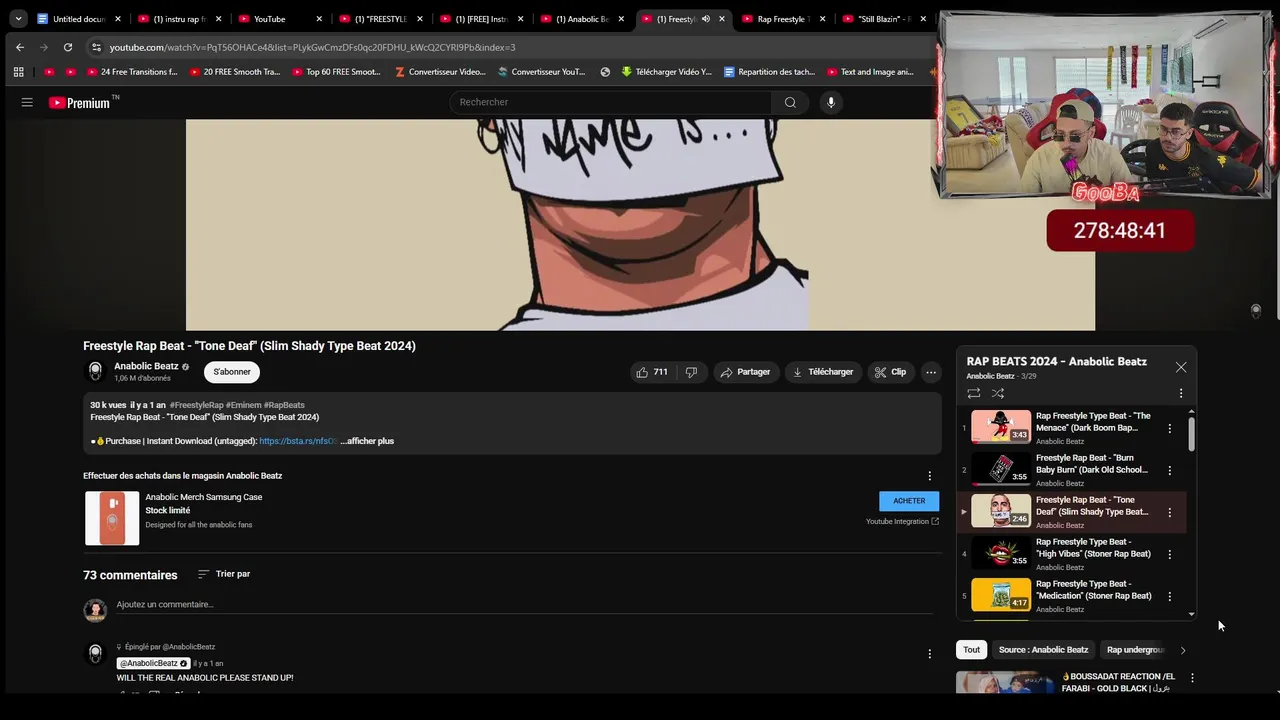The height and width of the screenshot is (720, 1280).
Task: Open Télécharger Vidéo Y... bookmark
Action: (x=666, y=72)
